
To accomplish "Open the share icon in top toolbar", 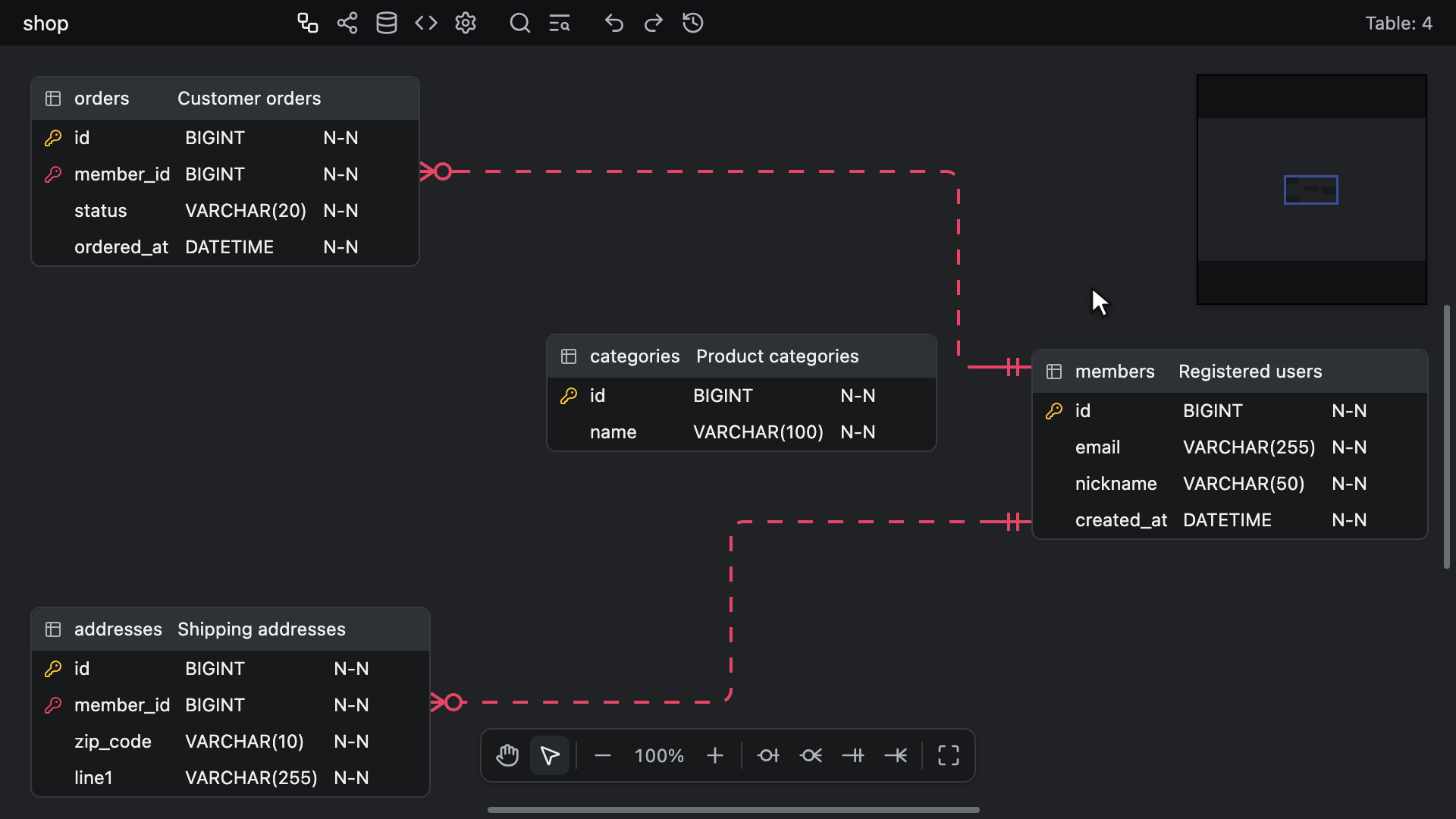I will [x=347, y=23].
